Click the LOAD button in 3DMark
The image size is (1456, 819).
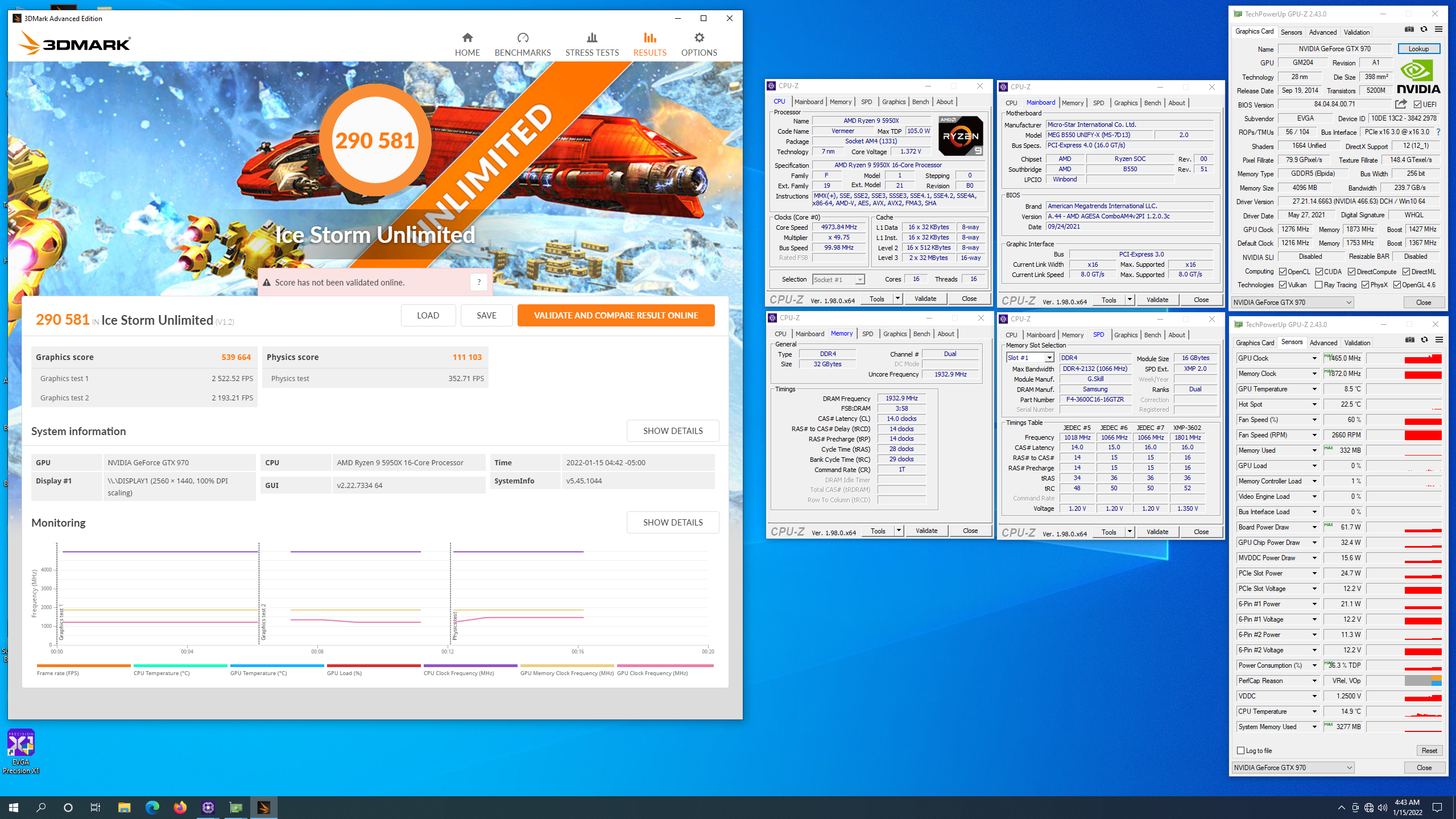(428, 315)
